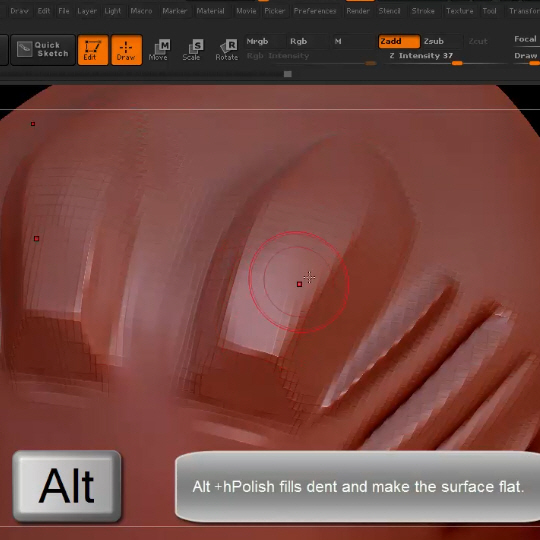Activate the Move tool

[x=159, y=50]
